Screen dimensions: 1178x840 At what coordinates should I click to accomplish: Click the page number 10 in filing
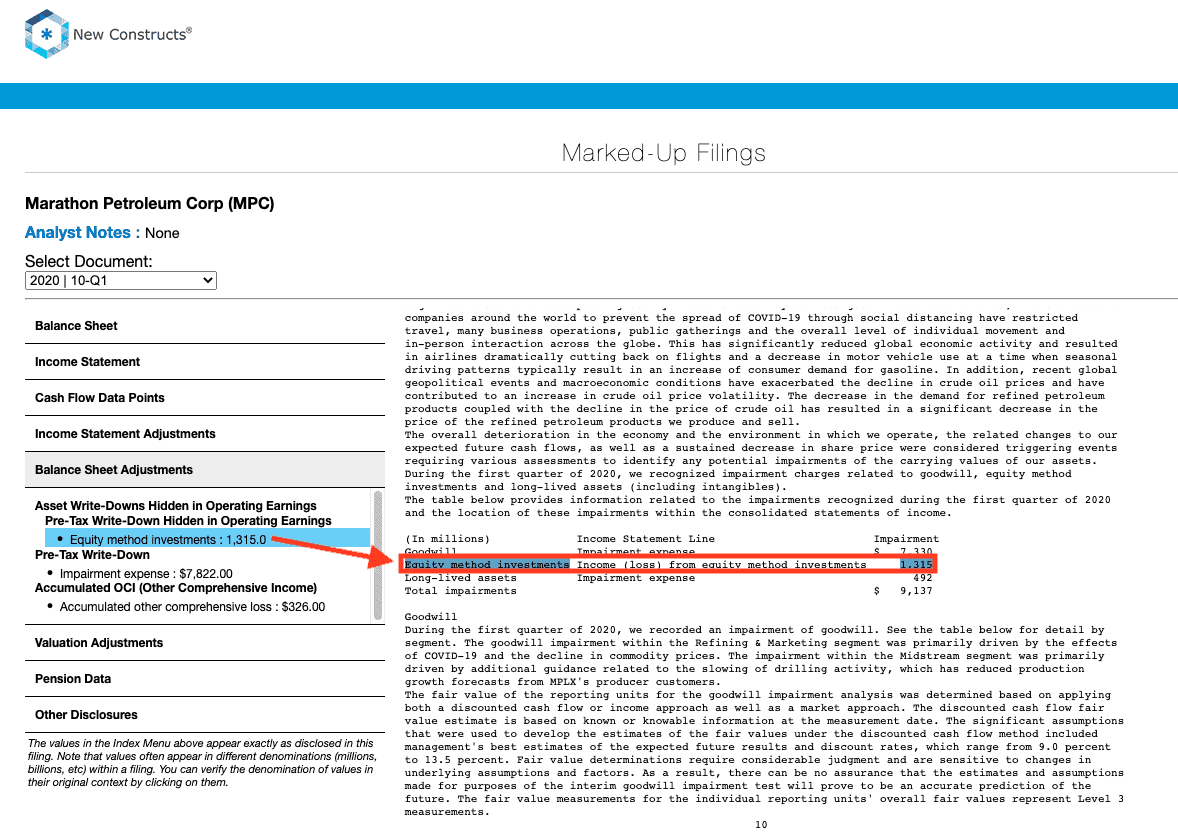click(761, 825)
